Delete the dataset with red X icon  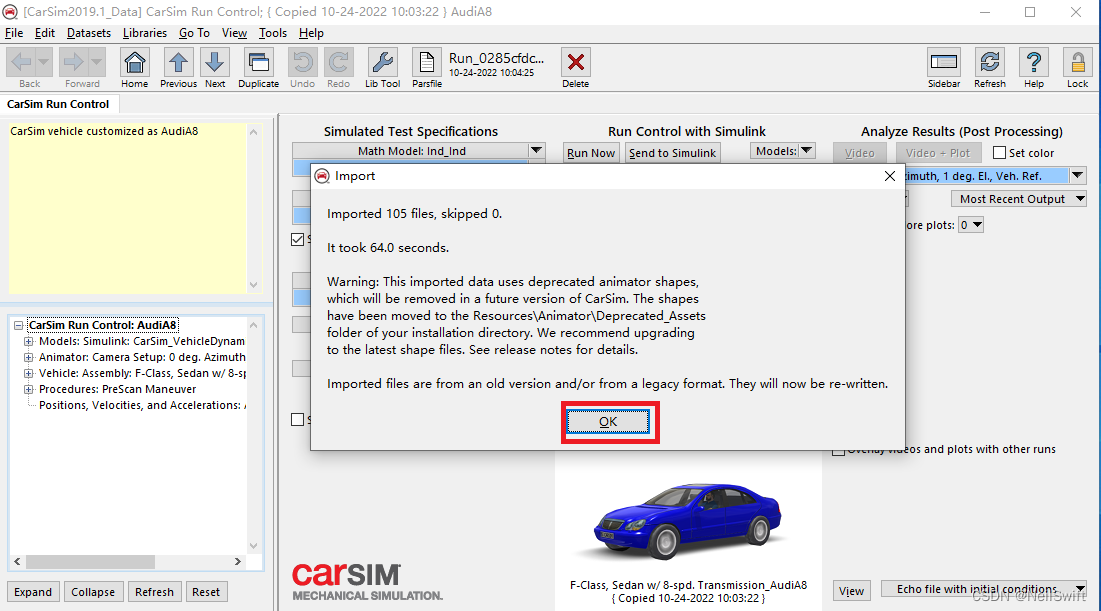(576, 63)
